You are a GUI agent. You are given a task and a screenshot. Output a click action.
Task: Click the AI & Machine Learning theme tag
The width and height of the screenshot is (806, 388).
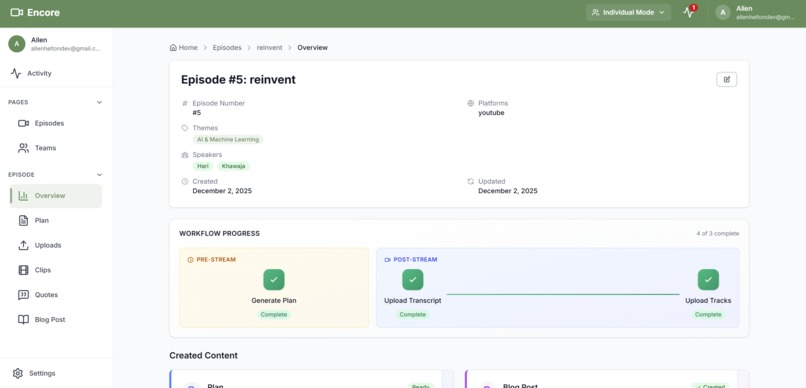pyautogui.click(x=228, y=139)
